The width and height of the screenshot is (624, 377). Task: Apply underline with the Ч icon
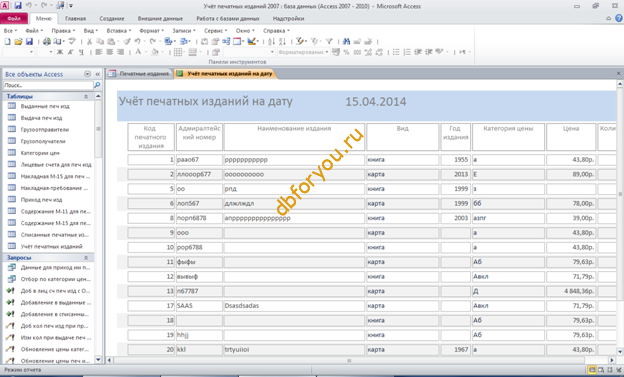coord(81,52)
